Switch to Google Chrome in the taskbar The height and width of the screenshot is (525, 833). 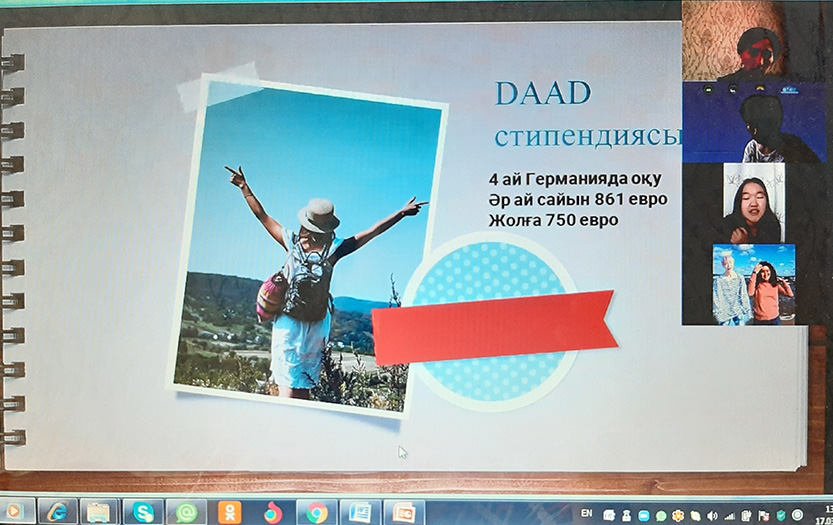pos(317,513)
